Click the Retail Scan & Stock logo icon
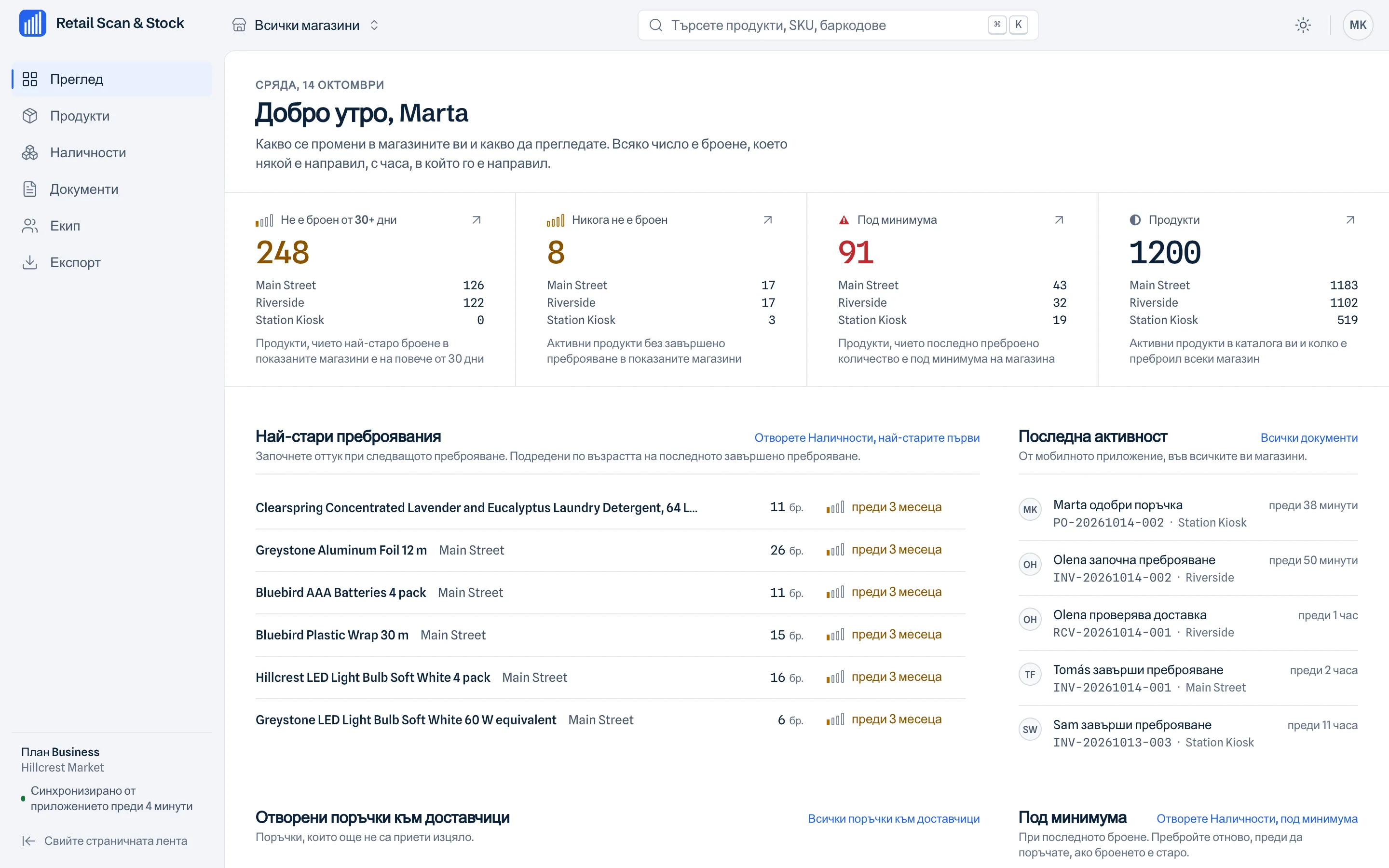1389x868 pixels. (x=33, y=24)
